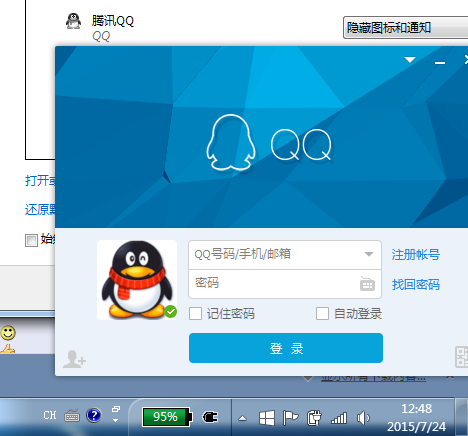Click the 95% battery meter
The height and width of the screenshot is (436, 468).
167,417
